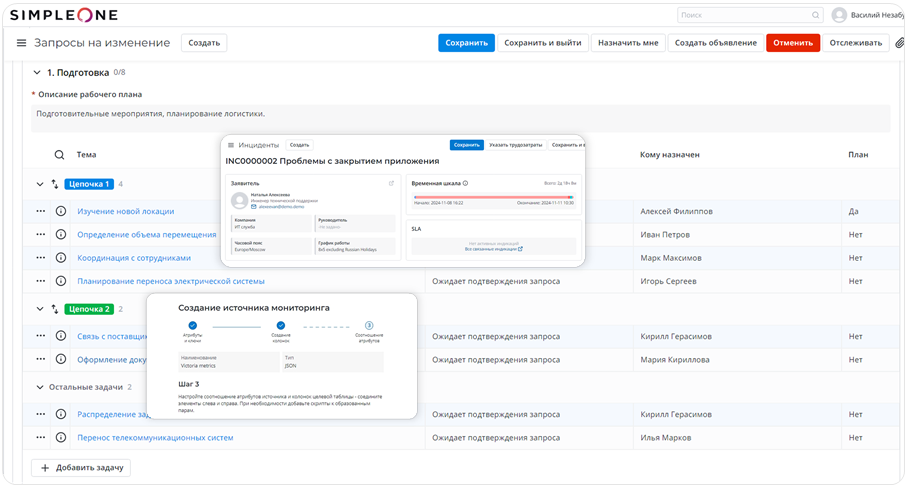Click Отслеживать button
This screenshot has height=486, width=908.
pyautogui.click(x=856, y=43)
